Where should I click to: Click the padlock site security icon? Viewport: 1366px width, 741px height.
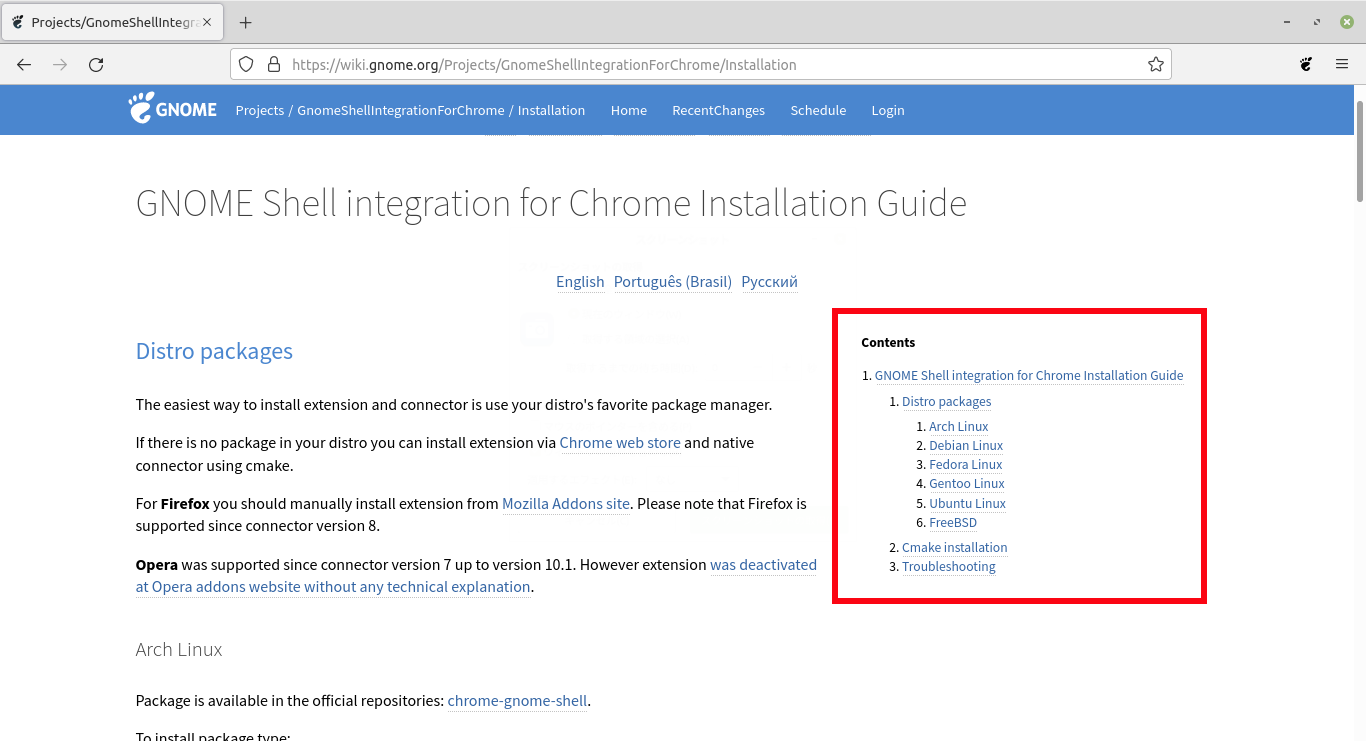click(273, 64)
